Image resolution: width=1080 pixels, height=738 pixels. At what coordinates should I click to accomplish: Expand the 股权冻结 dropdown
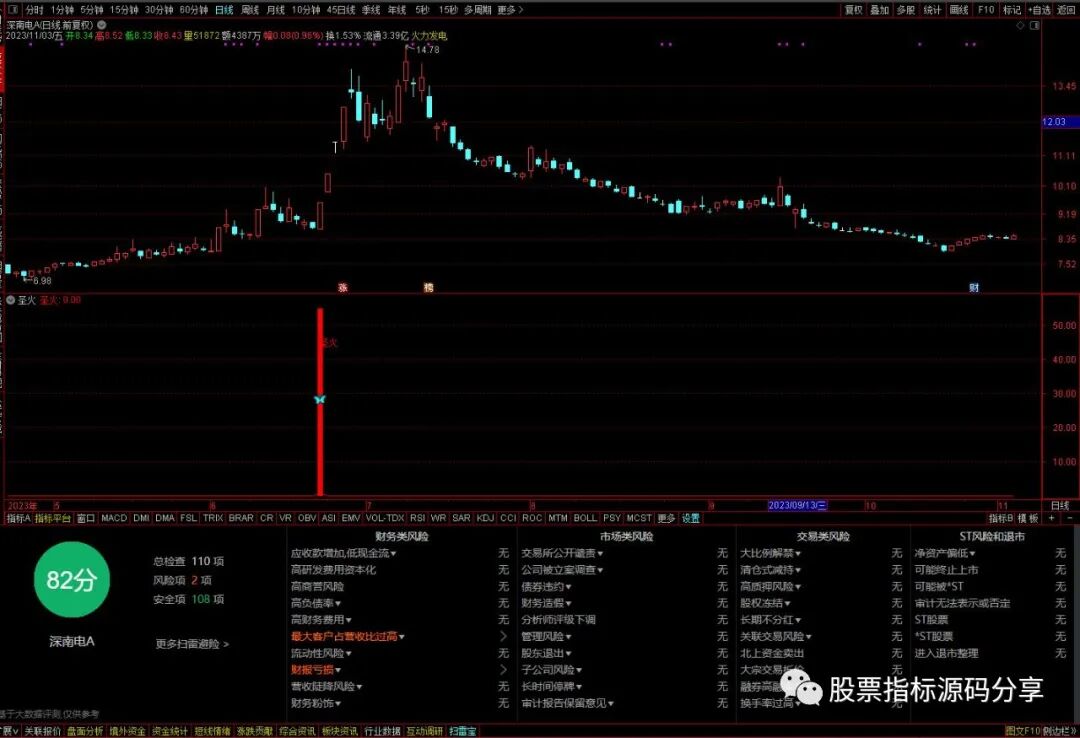click(x=765, y=603)
